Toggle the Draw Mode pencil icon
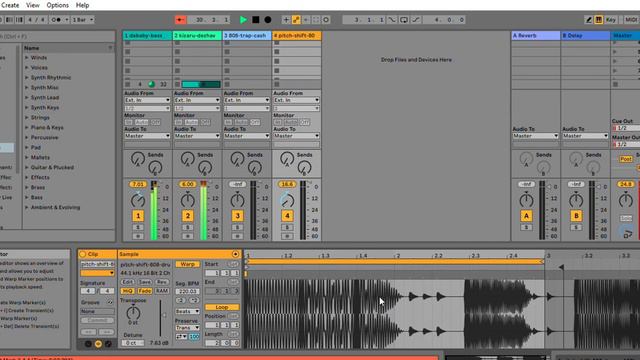The width and height of the screenshot is (640, 360). (589, 20)
